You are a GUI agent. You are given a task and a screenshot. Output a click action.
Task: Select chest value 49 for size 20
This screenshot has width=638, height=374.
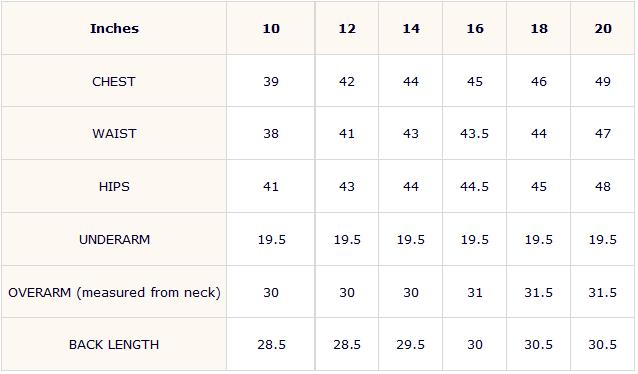[x=603, y=81]
